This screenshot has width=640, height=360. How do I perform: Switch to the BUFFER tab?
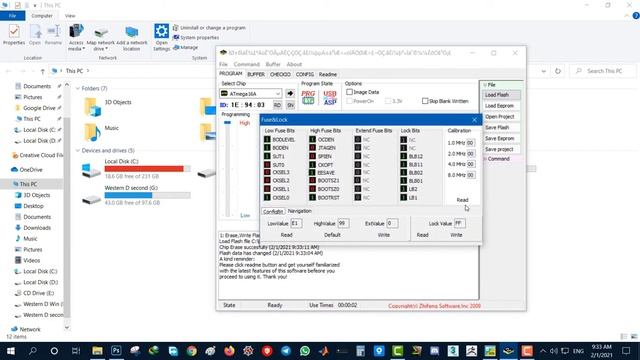(x=256, y=74)
